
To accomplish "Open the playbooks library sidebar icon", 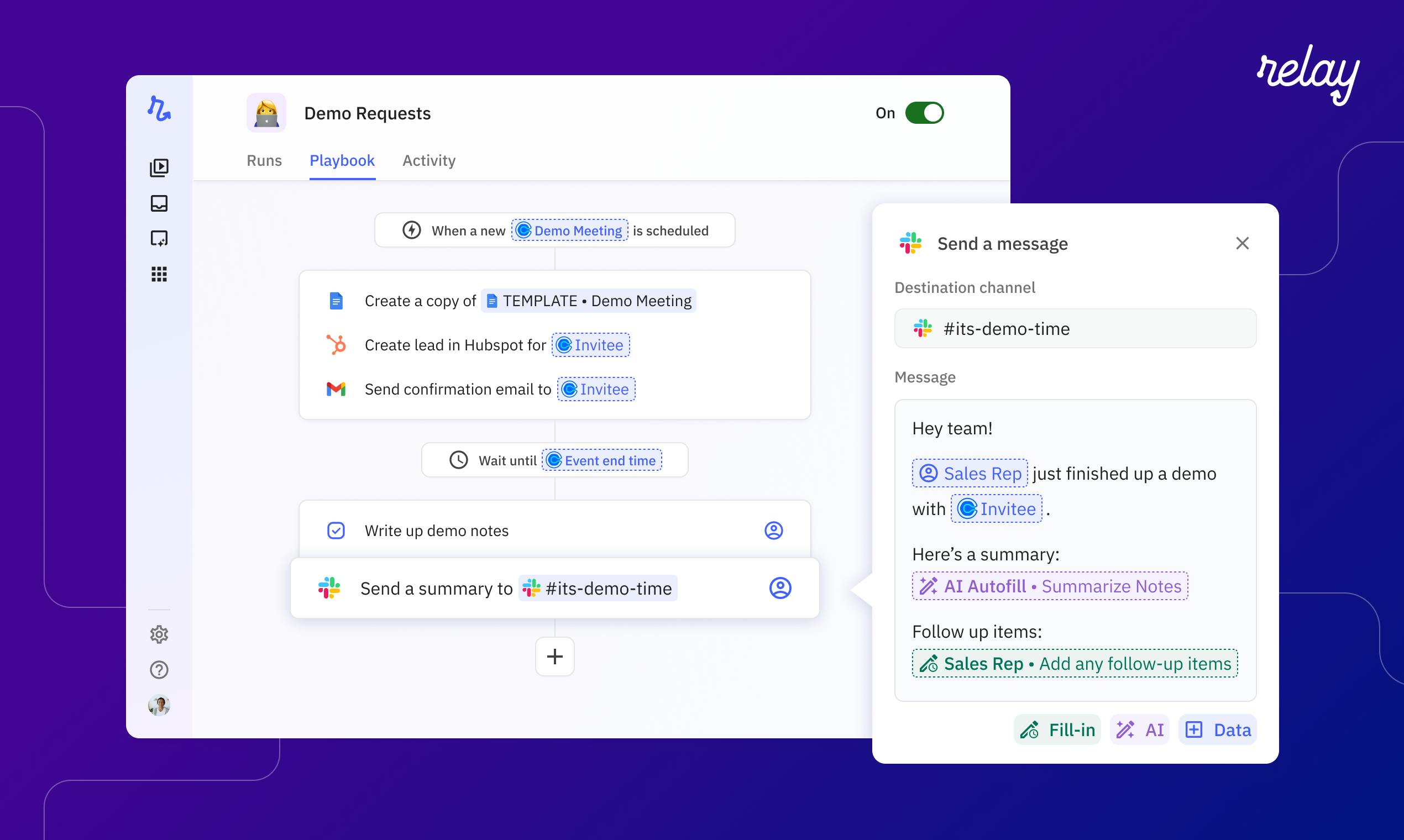I will (x=159, y=168).
